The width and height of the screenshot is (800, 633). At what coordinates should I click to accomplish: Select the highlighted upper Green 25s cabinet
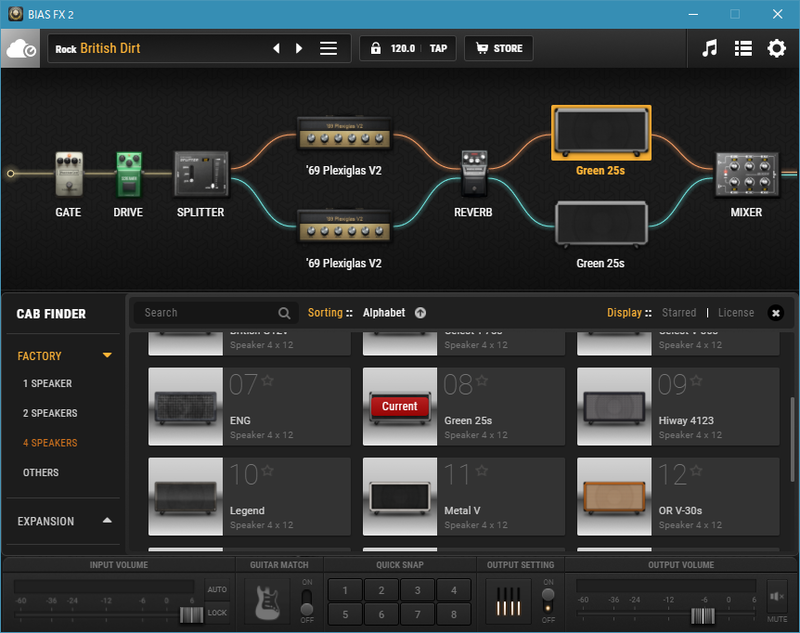(601, 133)
